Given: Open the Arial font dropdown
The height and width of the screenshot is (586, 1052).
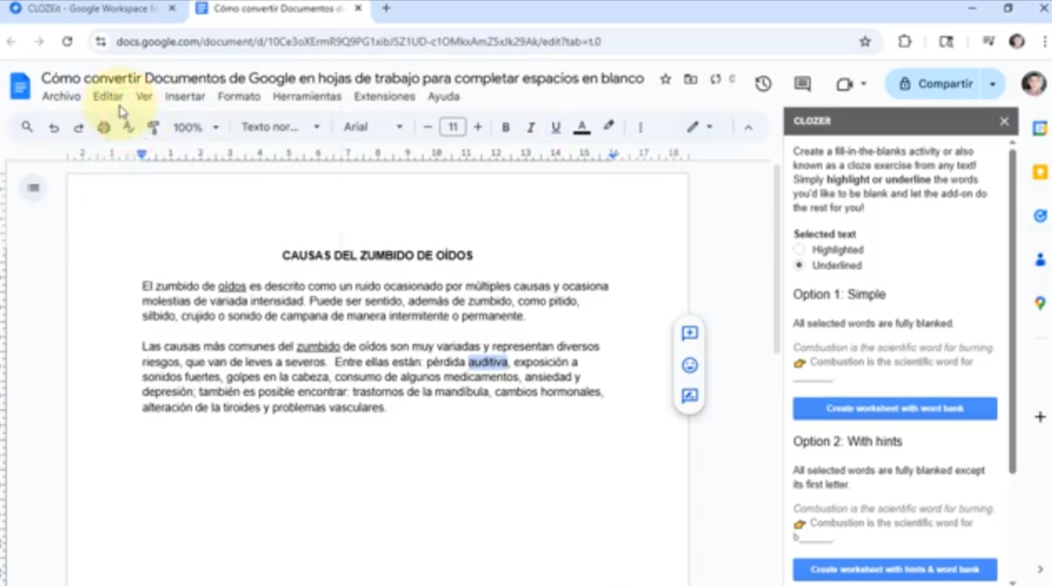Looking at the screenshot, I should (373, 127).
